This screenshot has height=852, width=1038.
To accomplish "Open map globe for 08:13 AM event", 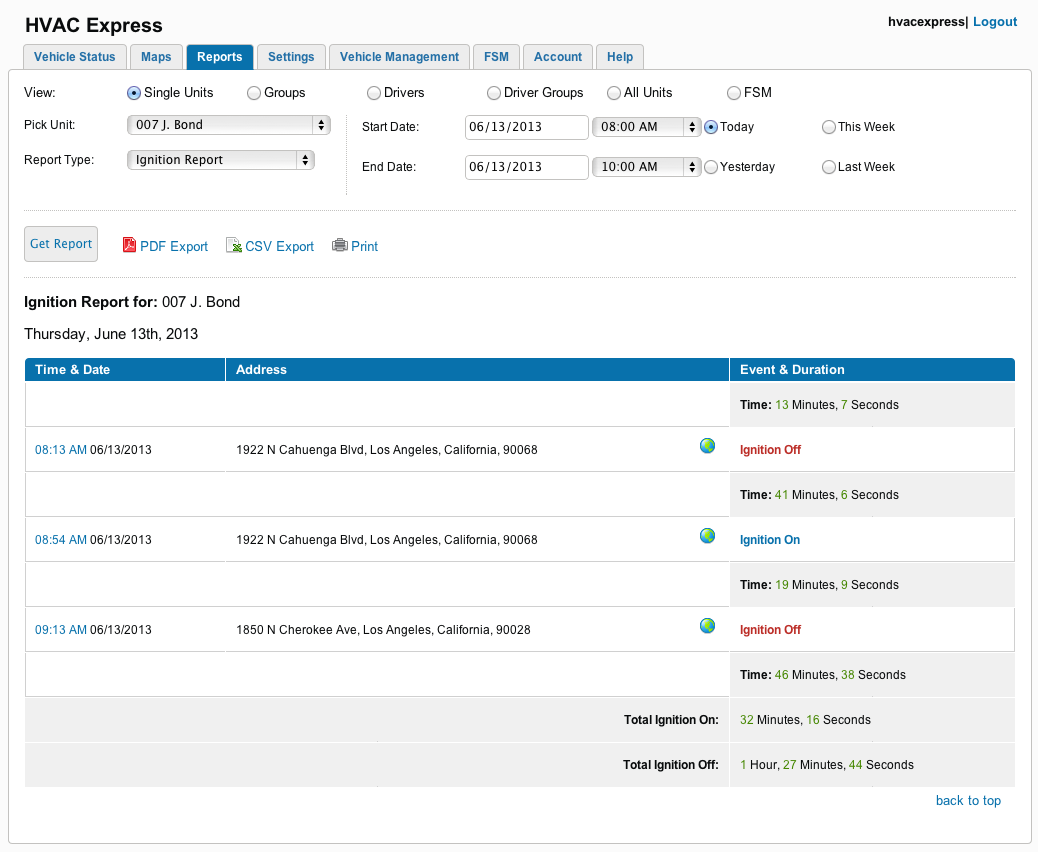I will [x=707, y=446].
